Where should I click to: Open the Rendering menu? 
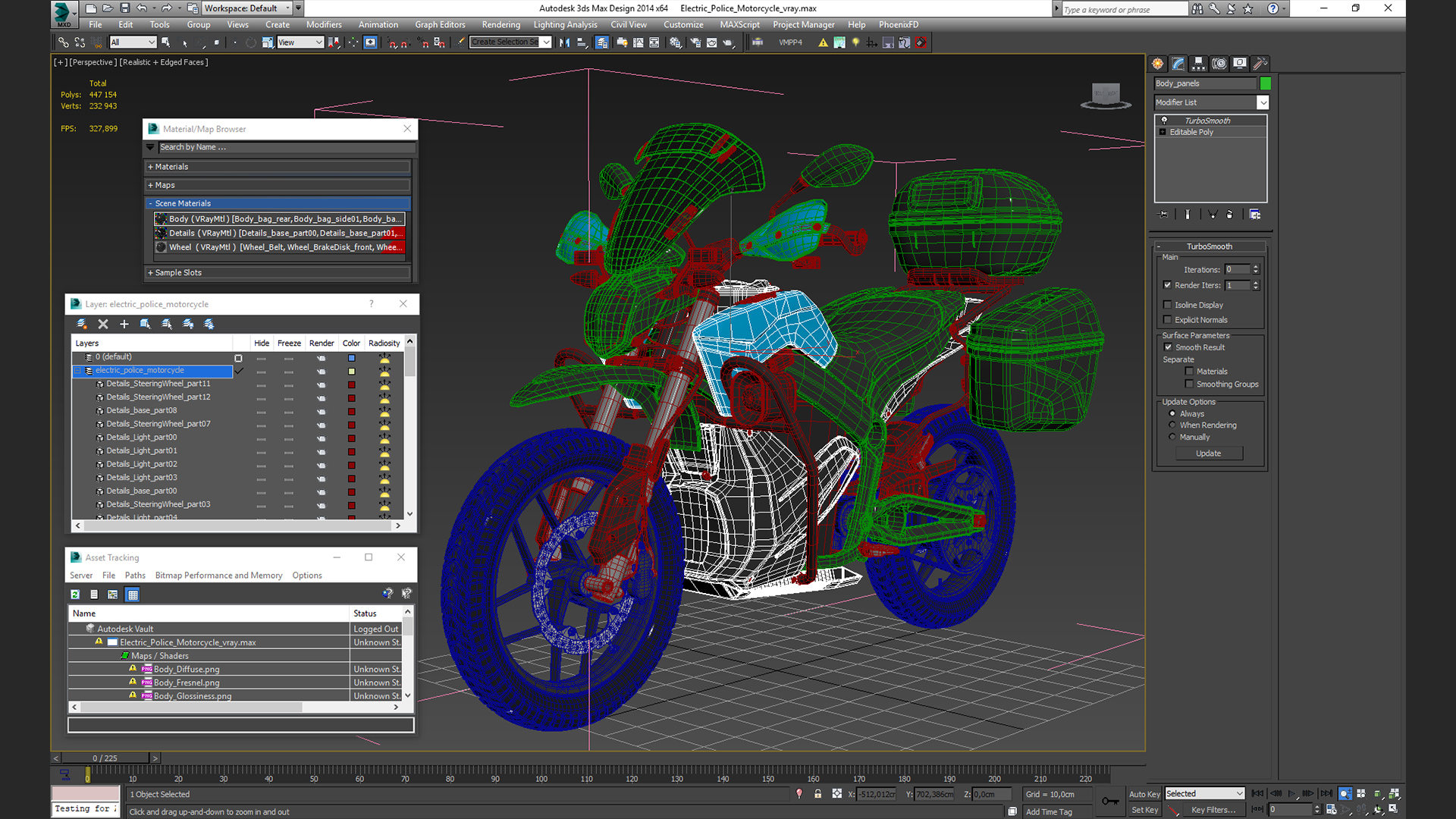click(501, 25)
